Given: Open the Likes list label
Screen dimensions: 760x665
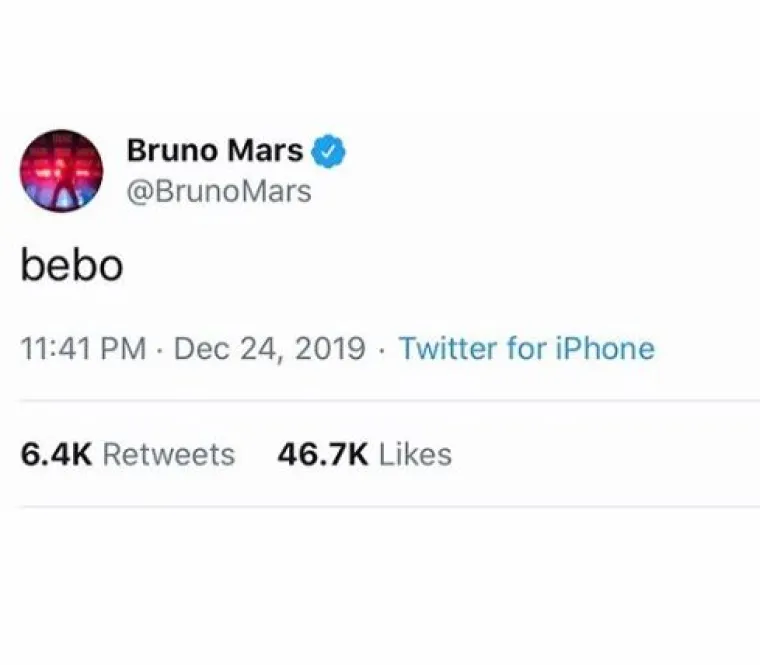Looking at the screenshot, I should 415,455.
